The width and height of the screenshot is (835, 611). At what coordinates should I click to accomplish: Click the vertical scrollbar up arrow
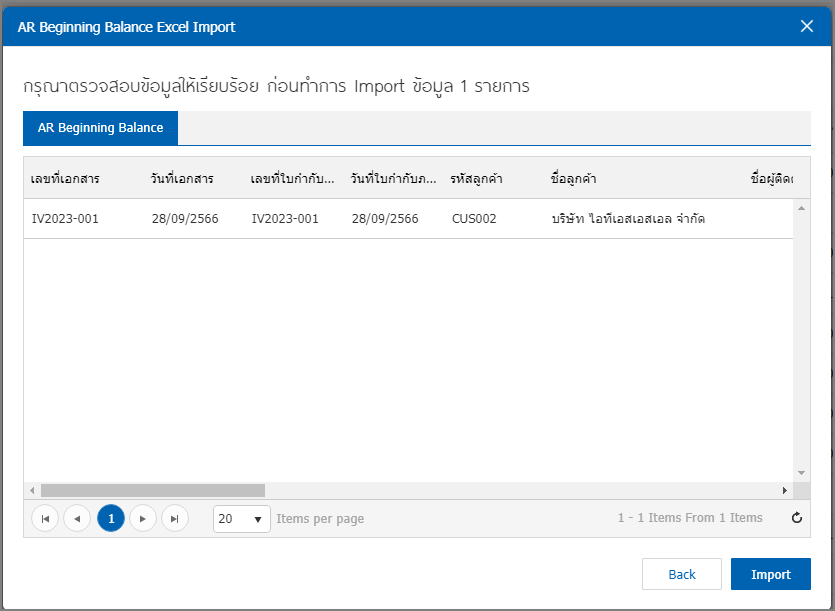coord(801,208)
